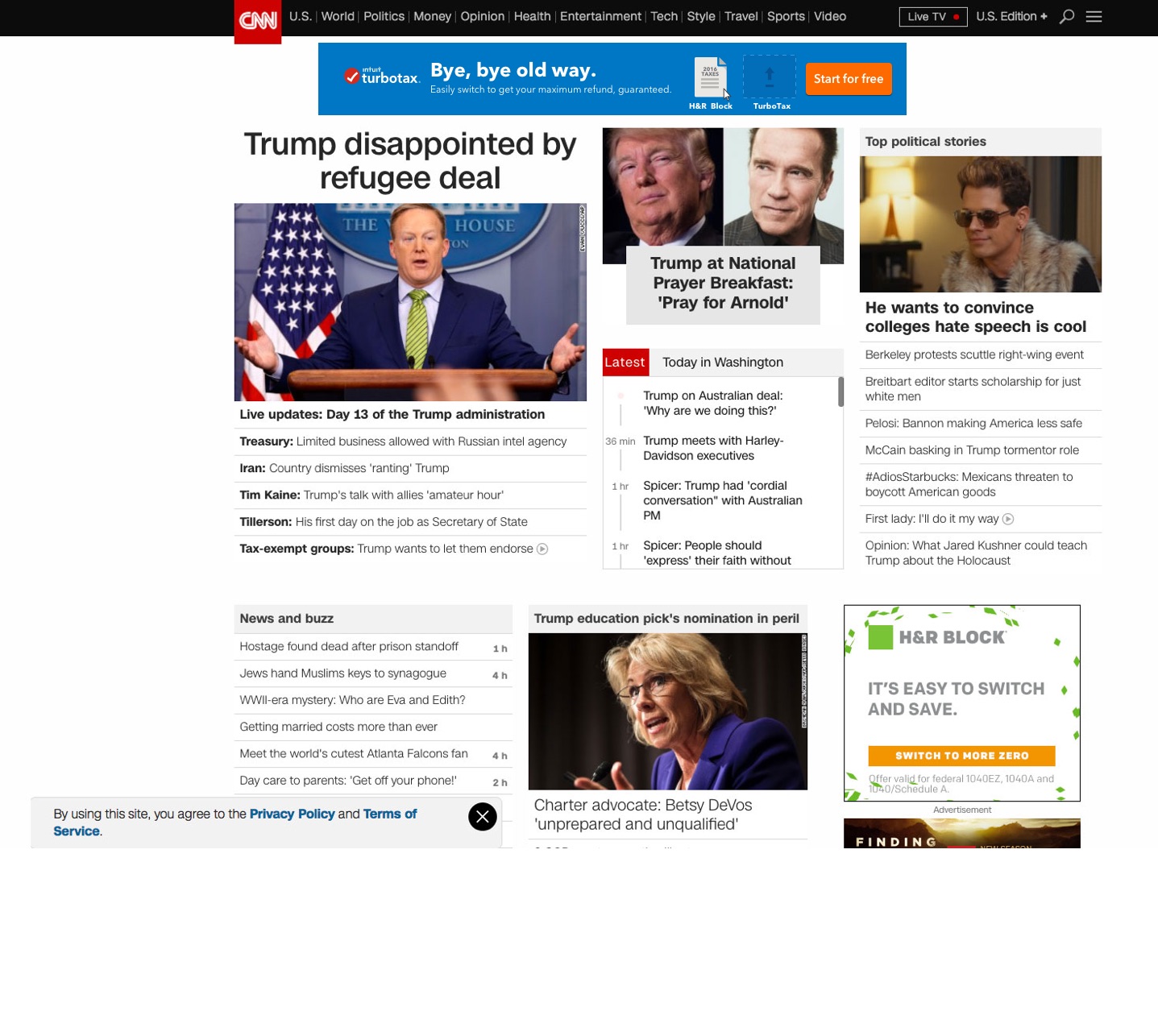Viewport: 1158px width, 1036px height.
Task: Open 'Berkeley protests scuttle right-wing event'
Action: click(x=974, y=355)
